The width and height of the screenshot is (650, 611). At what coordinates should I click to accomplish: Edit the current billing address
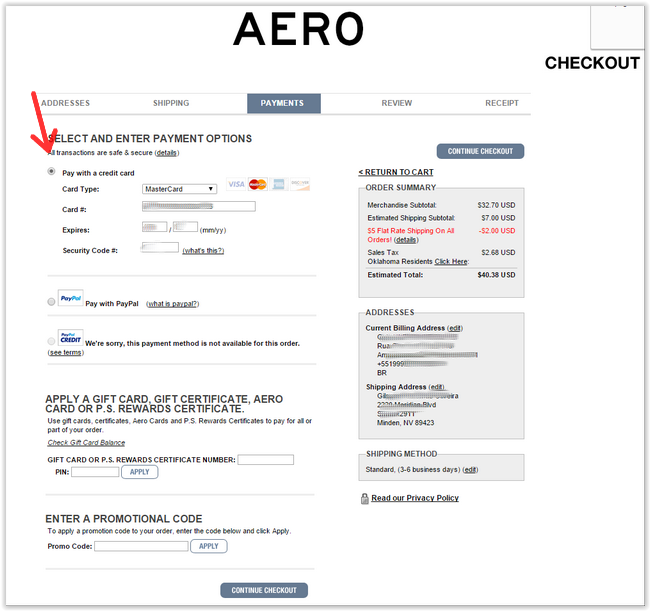(455, 328)
